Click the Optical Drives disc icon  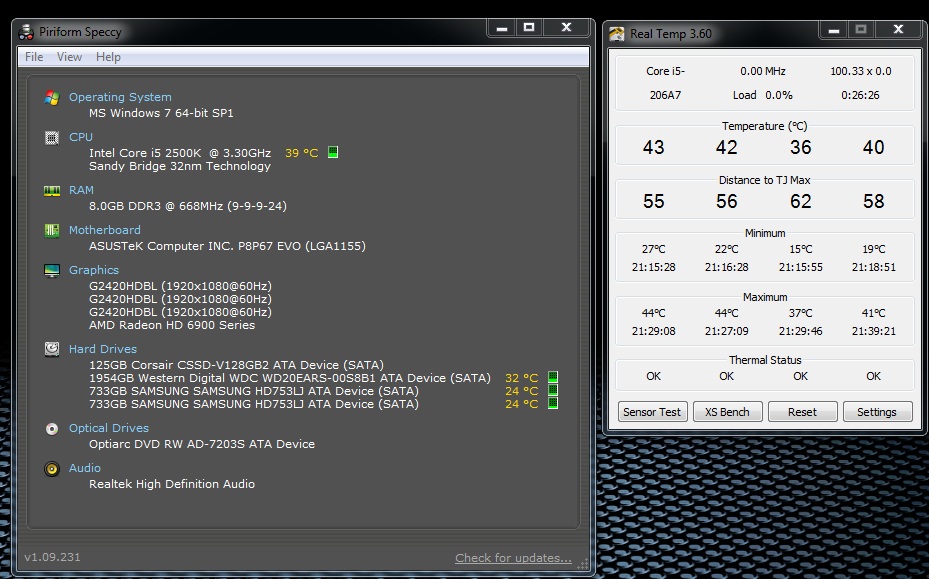pos(52,428)
